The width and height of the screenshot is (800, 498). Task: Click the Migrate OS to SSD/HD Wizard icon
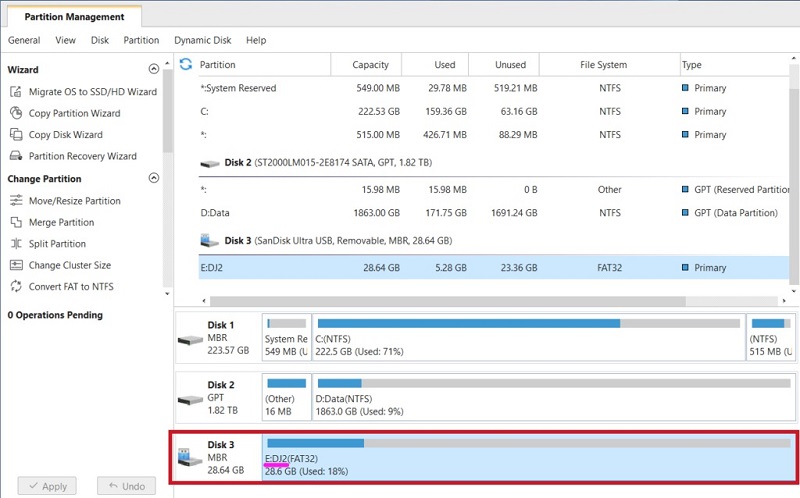16,92
